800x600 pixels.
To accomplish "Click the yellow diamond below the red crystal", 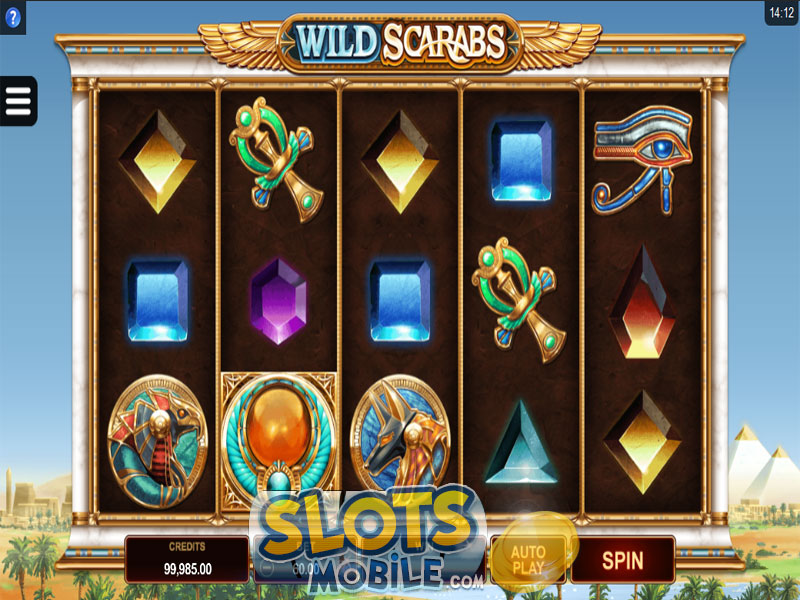I will [643, 442].
